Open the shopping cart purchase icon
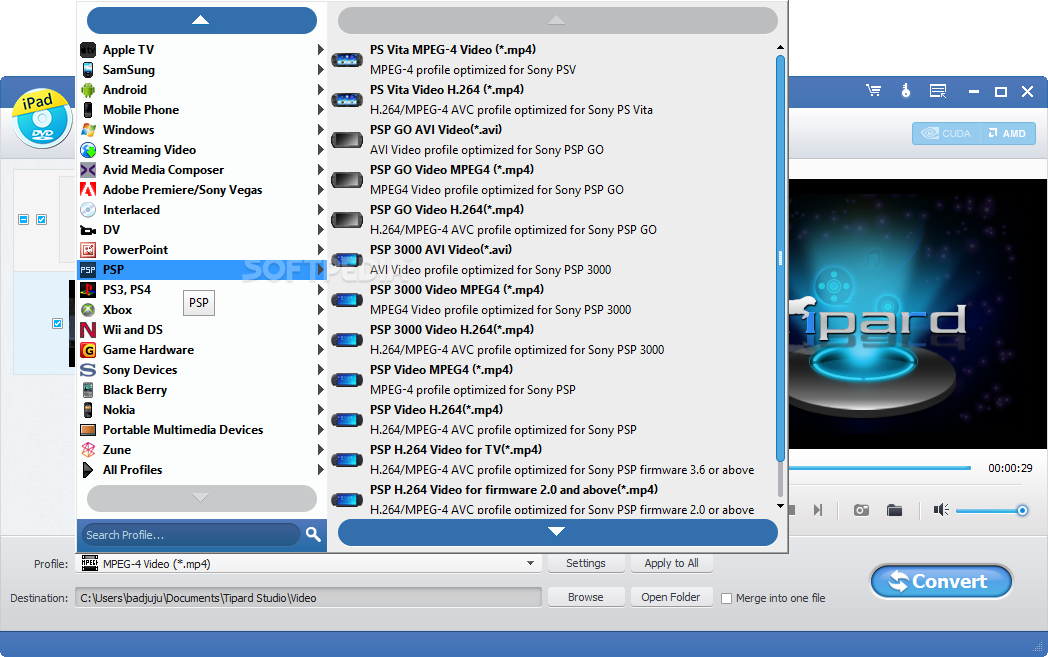1048x657 pixels. [873, 91]
